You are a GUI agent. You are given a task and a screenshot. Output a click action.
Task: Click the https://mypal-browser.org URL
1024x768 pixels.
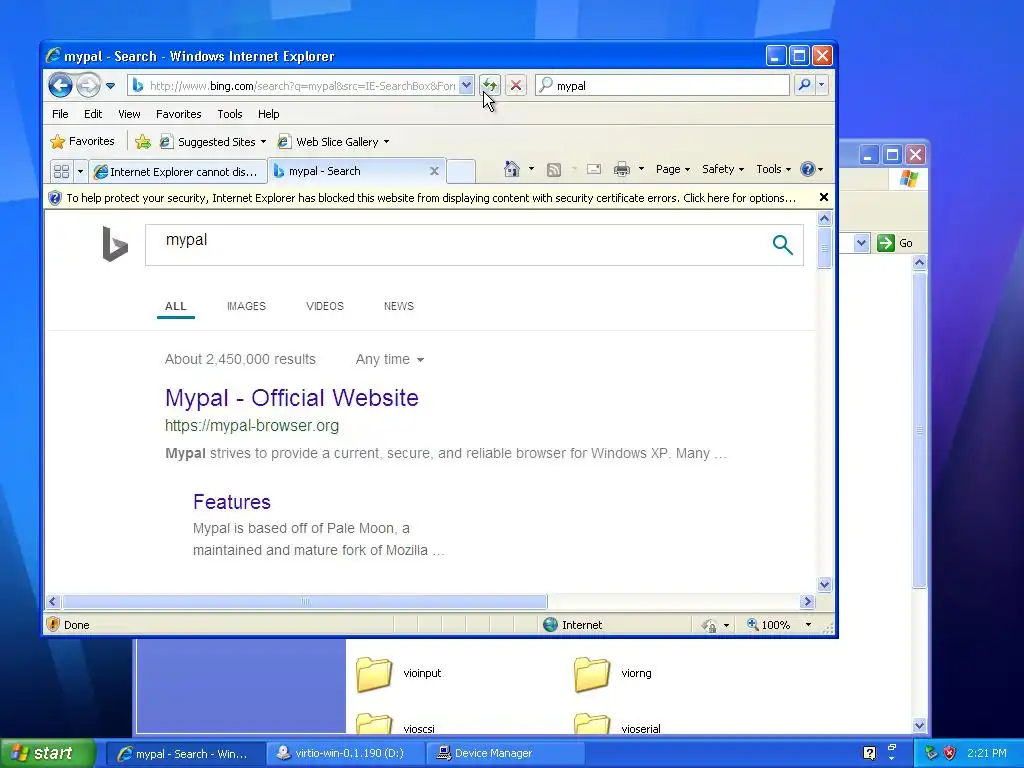coord(252,426)
